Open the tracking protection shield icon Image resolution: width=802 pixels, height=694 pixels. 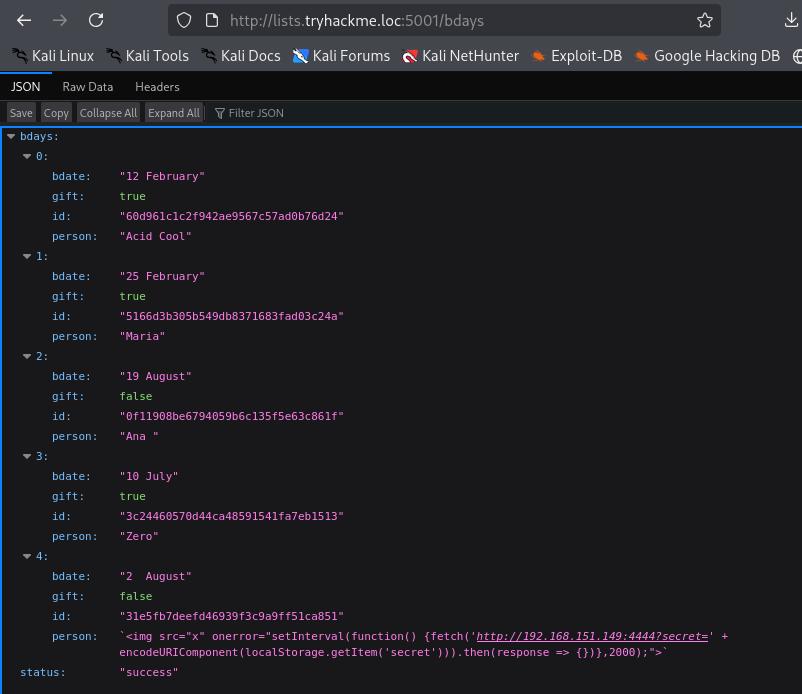184,20
